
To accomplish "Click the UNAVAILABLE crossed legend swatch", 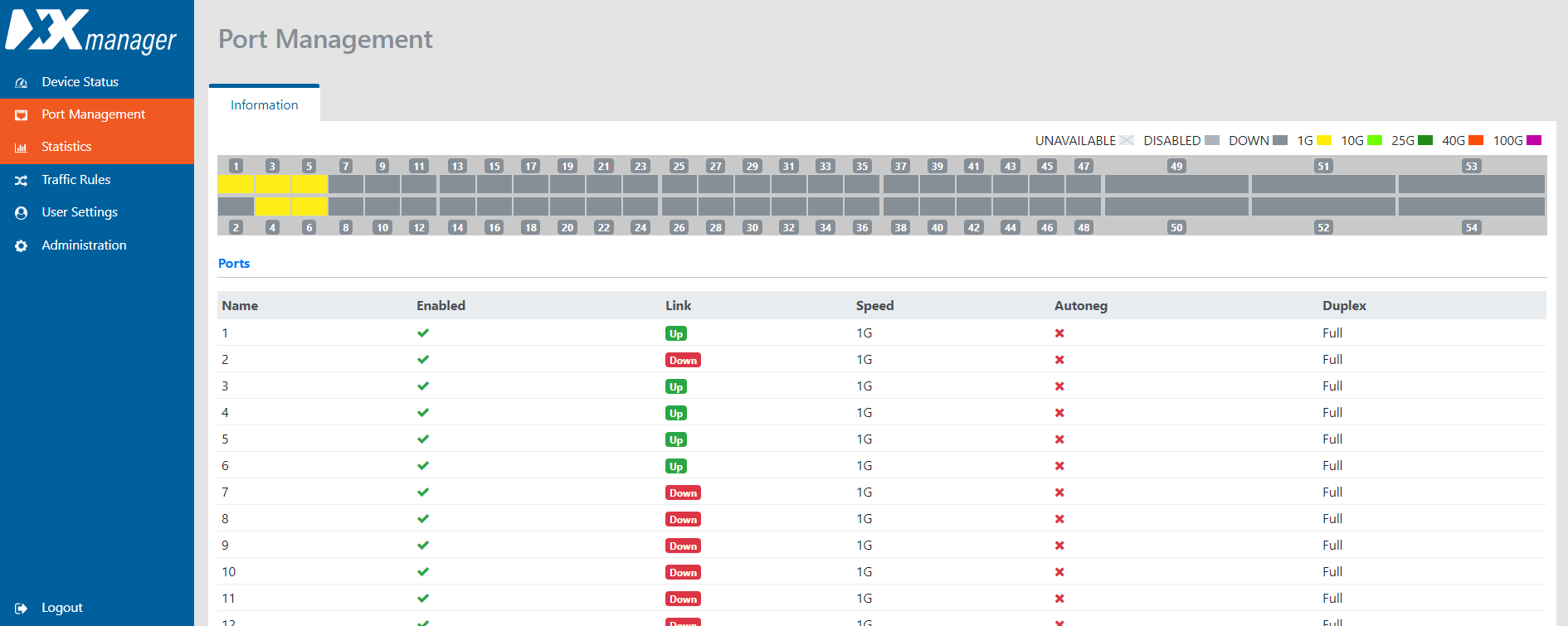I will (1127, 141).
